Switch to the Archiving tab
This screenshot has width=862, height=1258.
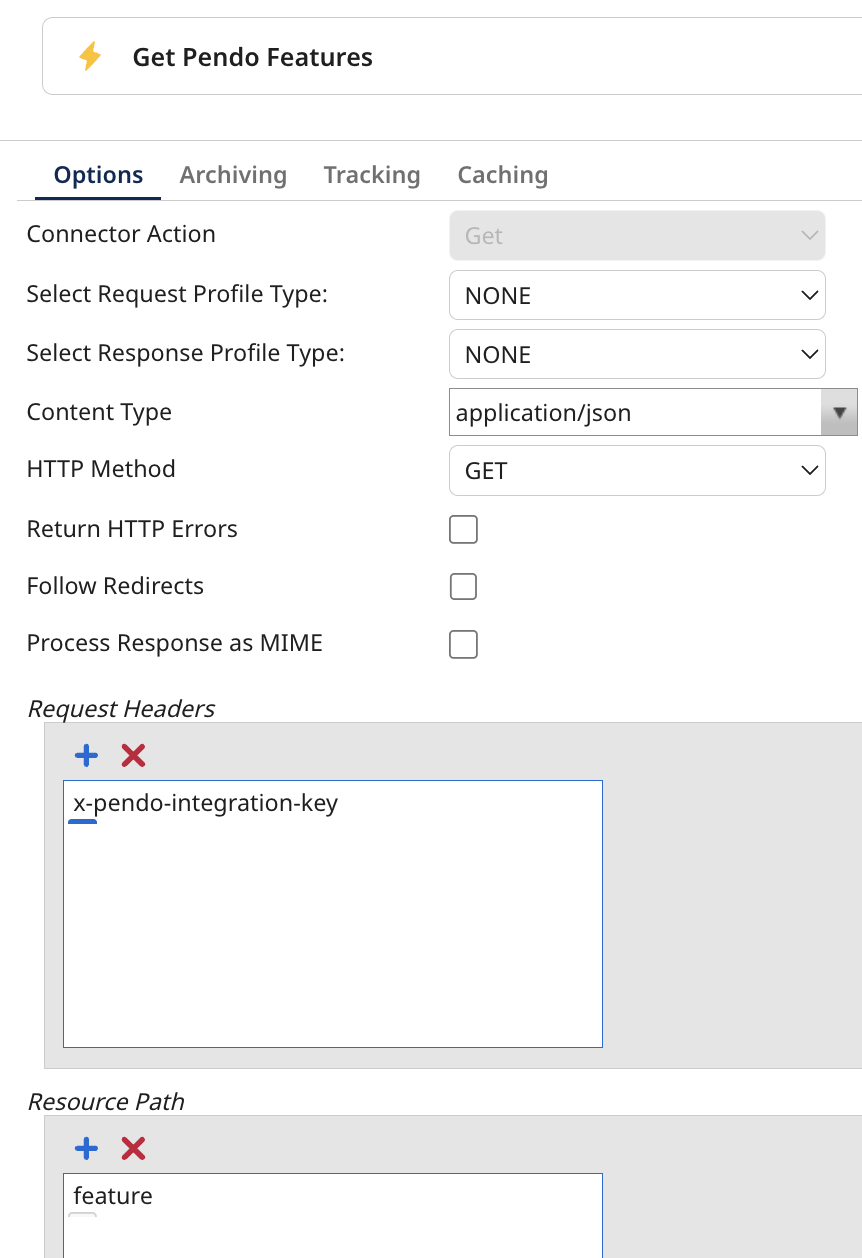(x=233, y=175)
